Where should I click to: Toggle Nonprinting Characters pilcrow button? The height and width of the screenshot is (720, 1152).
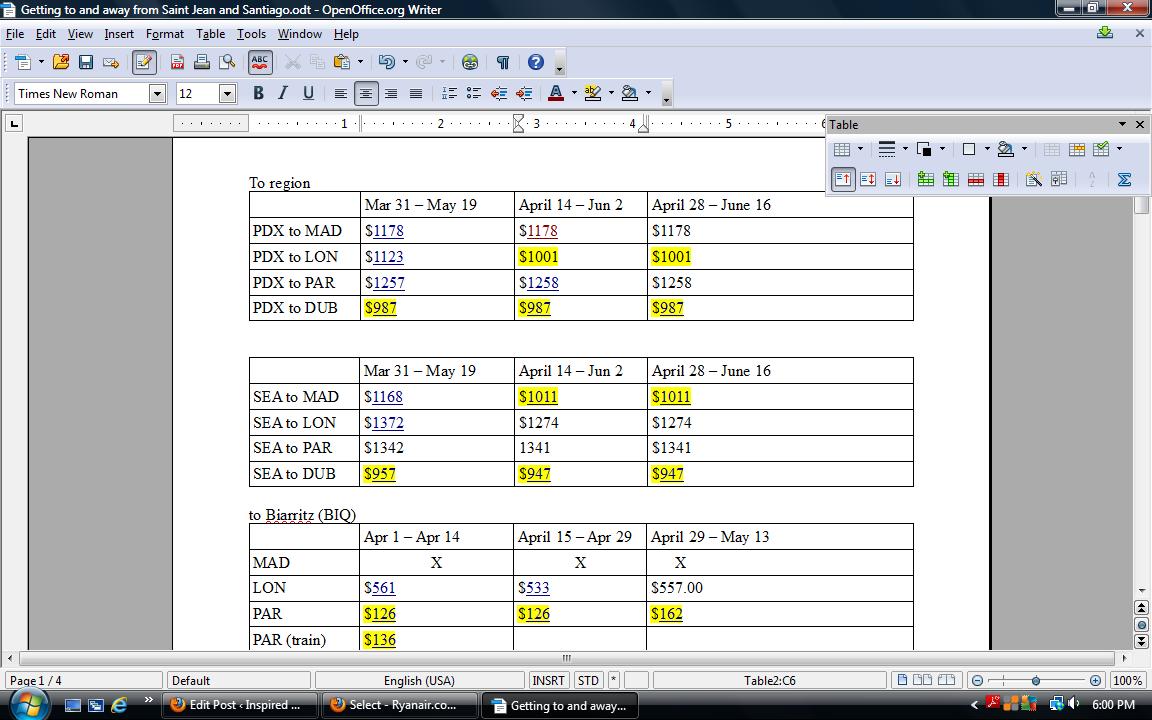503,62
